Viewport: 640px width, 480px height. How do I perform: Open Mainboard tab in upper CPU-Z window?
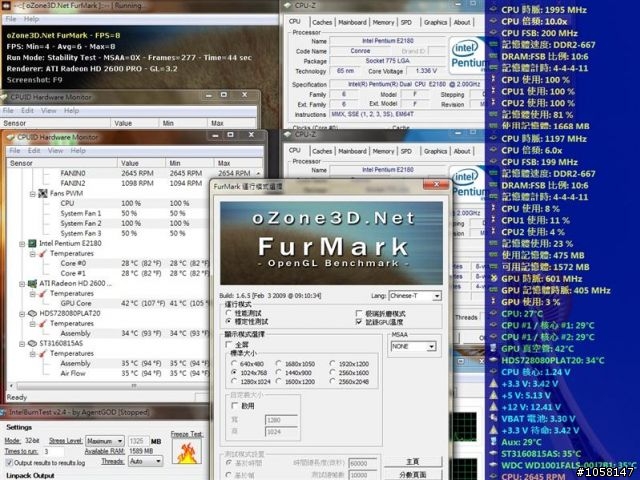(352, 22)
